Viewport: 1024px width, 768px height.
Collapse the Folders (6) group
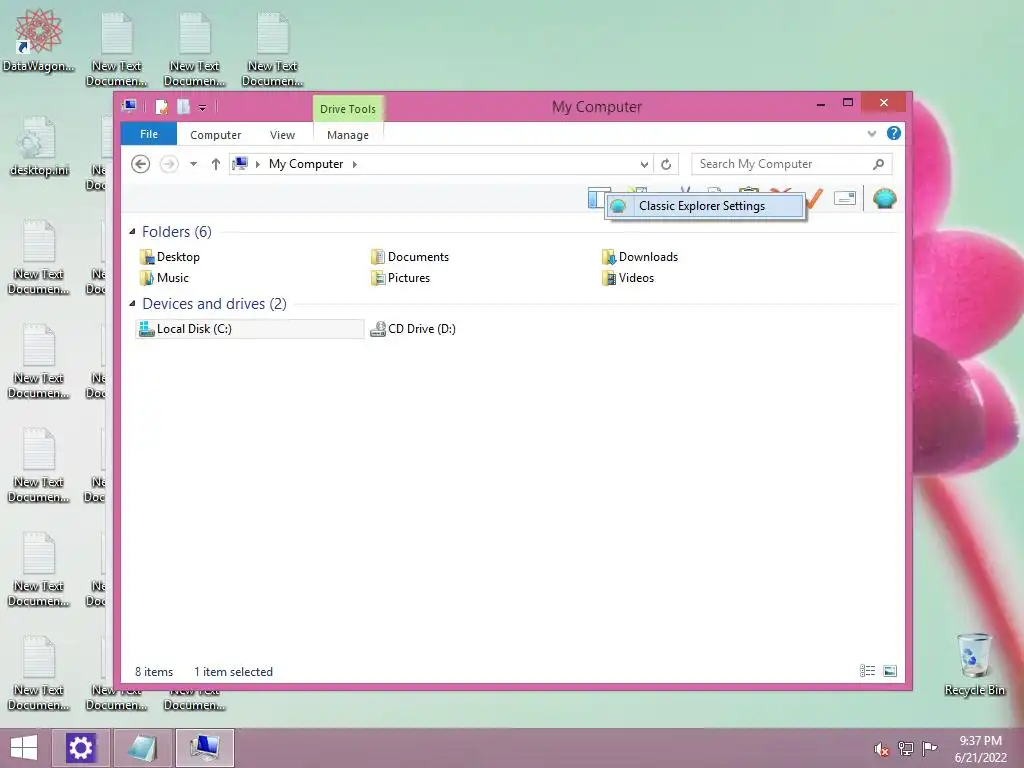click(133, 231)
